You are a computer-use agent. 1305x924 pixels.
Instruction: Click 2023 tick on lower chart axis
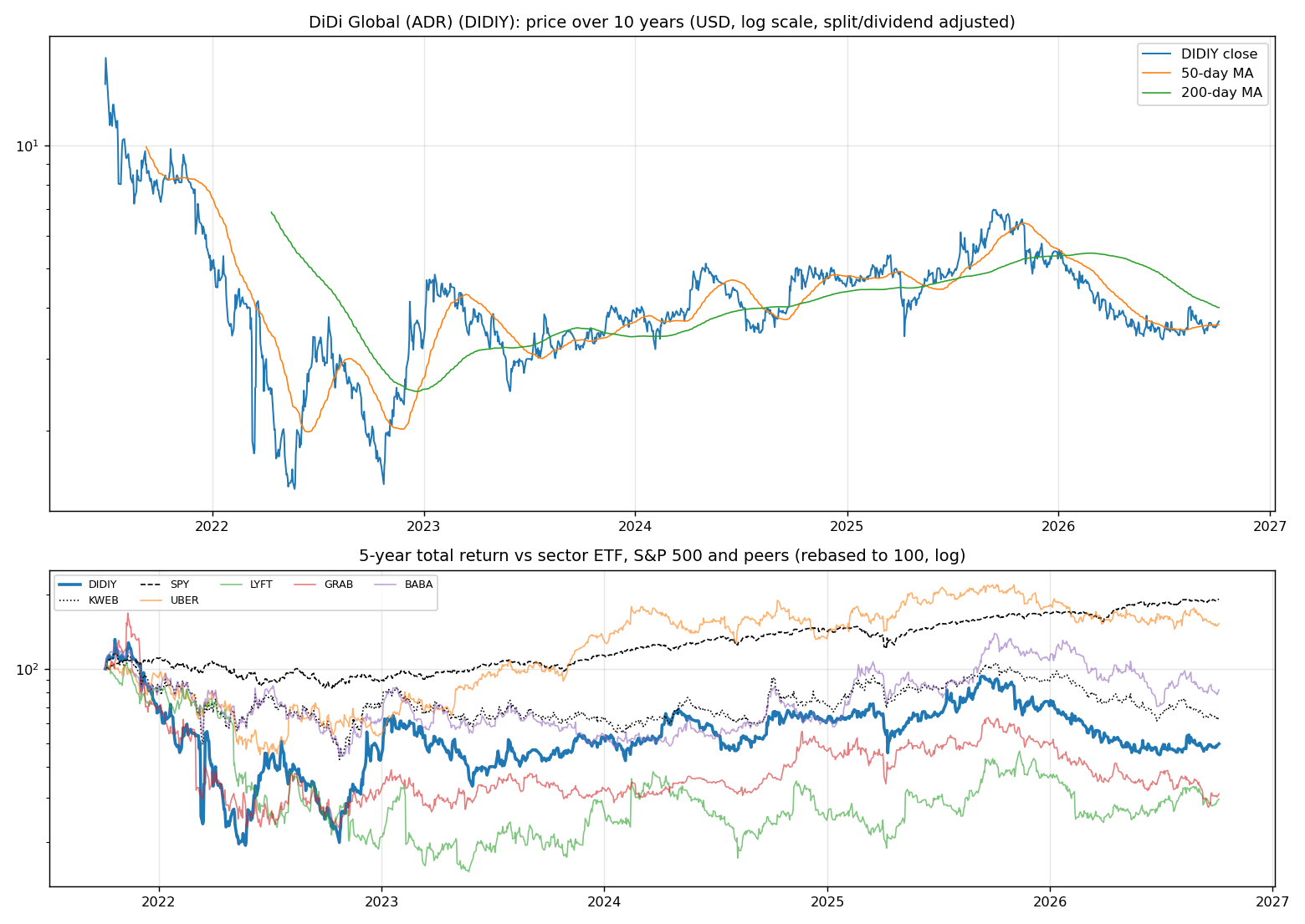click(x=381, y=901)
